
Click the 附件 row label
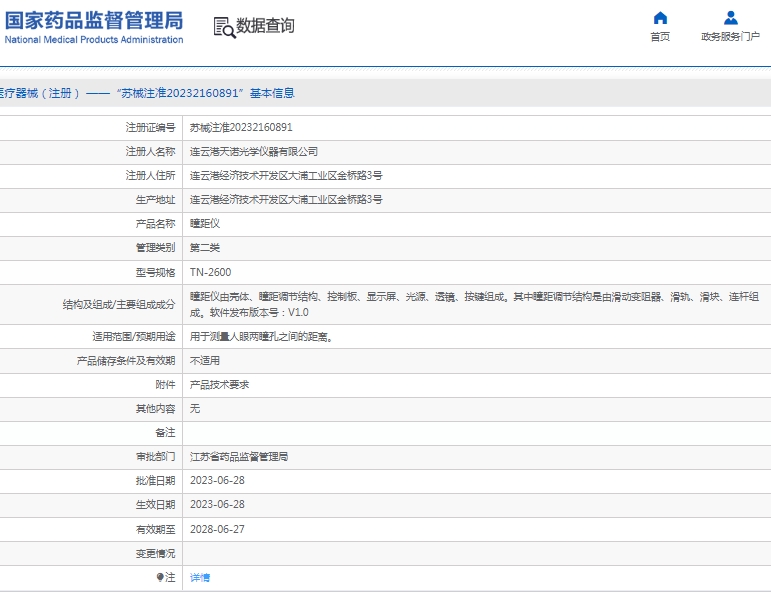(x=165, y=385)
